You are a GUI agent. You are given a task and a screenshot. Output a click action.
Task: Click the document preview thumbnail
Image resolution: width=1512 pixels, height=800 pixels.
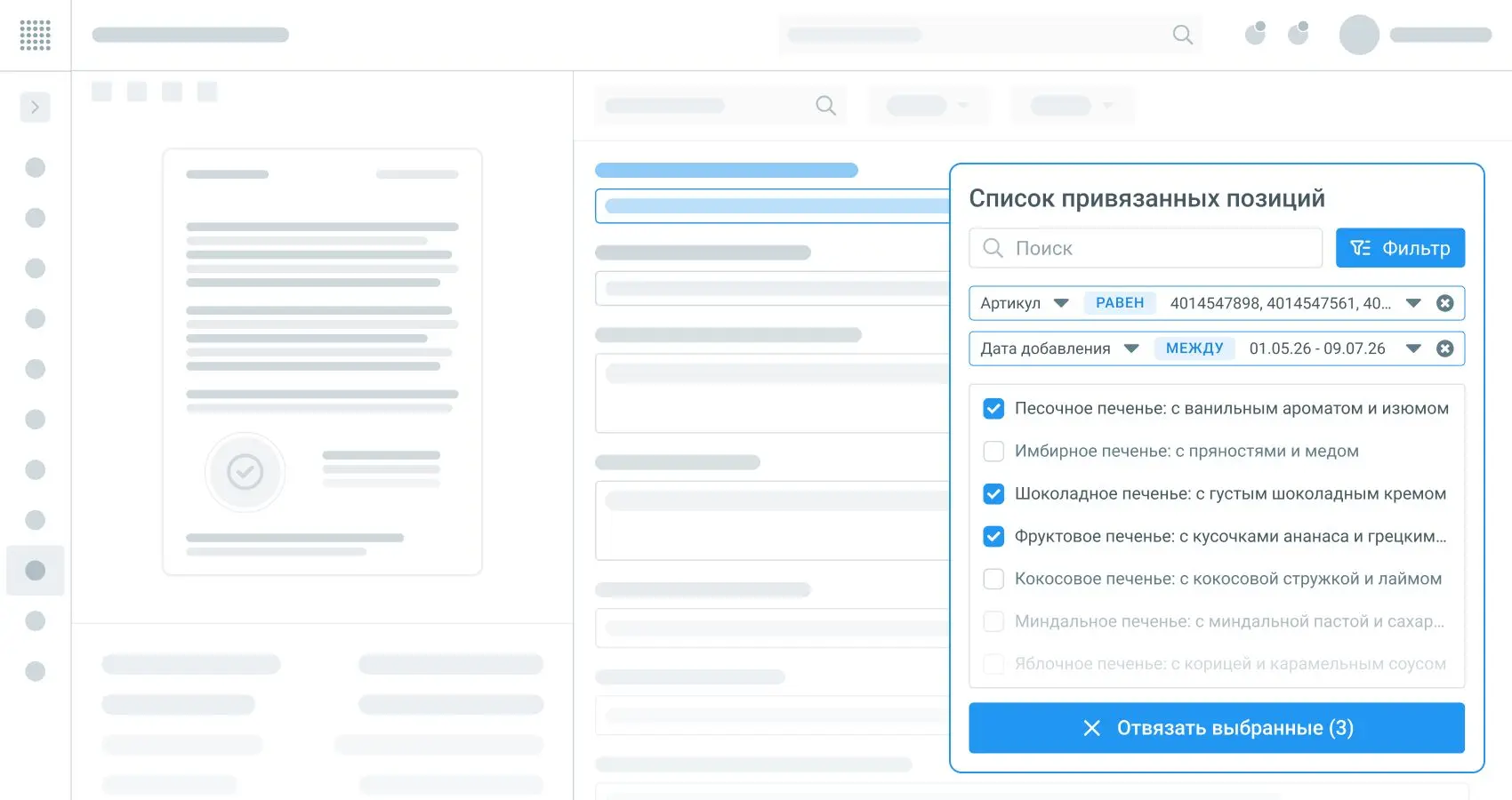322,362
